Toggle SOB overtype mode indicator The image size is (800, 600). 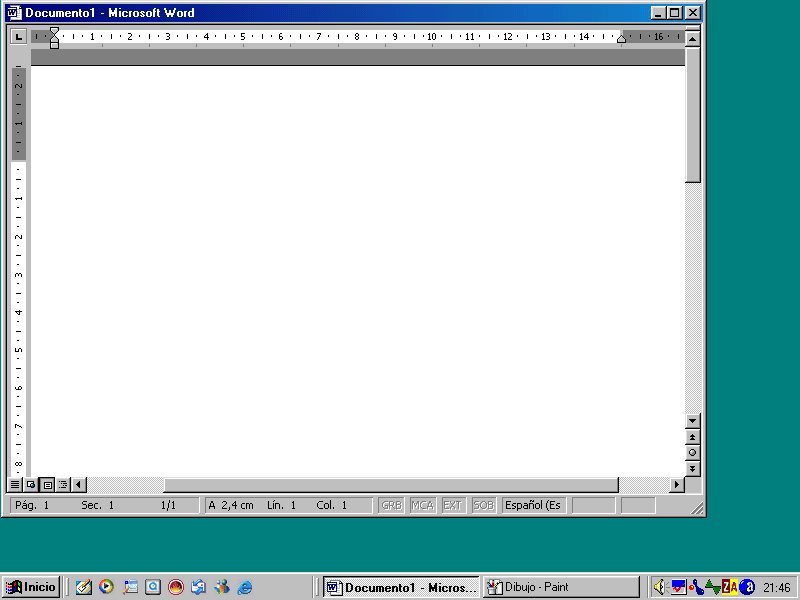[483, 505]
